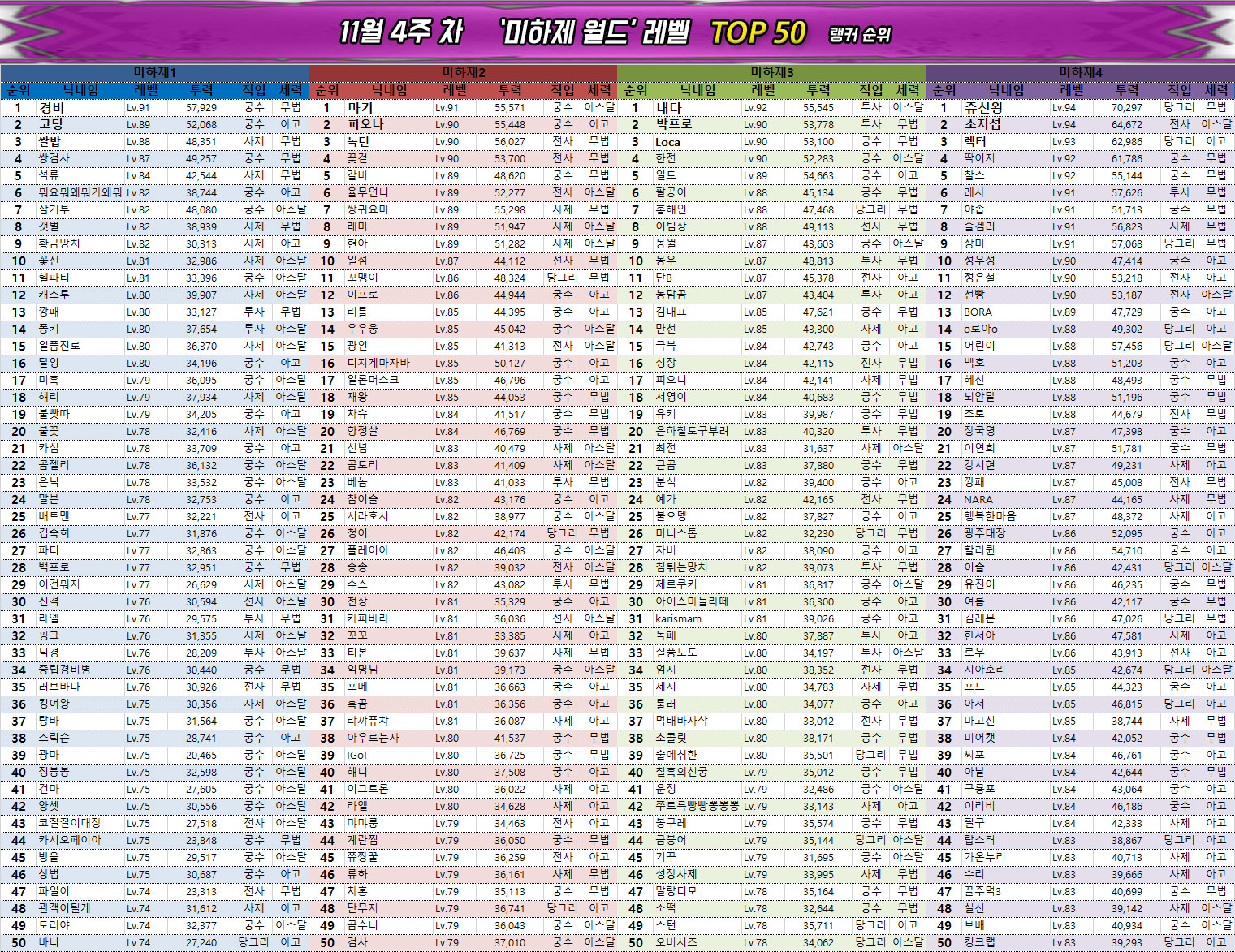Click the power value 57,929

tap(201, 107)
